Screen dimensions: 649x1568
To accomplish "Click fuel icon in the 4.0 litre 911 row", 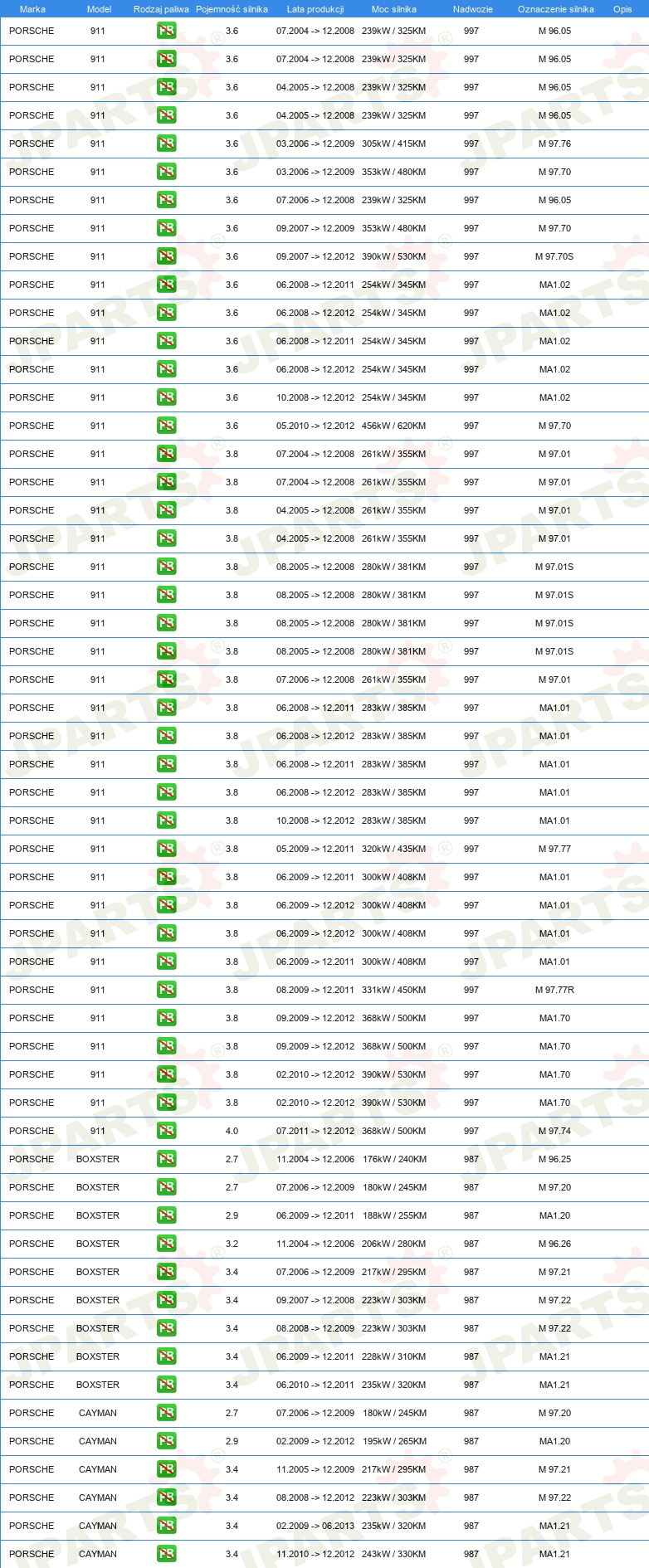I will (x=166, y=1131).
